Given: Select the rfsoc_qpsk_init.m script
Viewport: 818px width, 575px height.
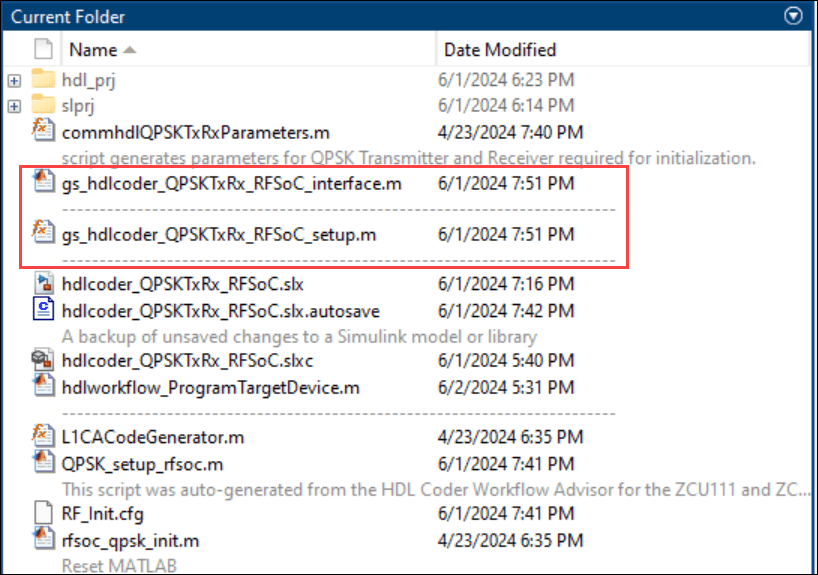Looking at the screenshot, I should 130,540.
